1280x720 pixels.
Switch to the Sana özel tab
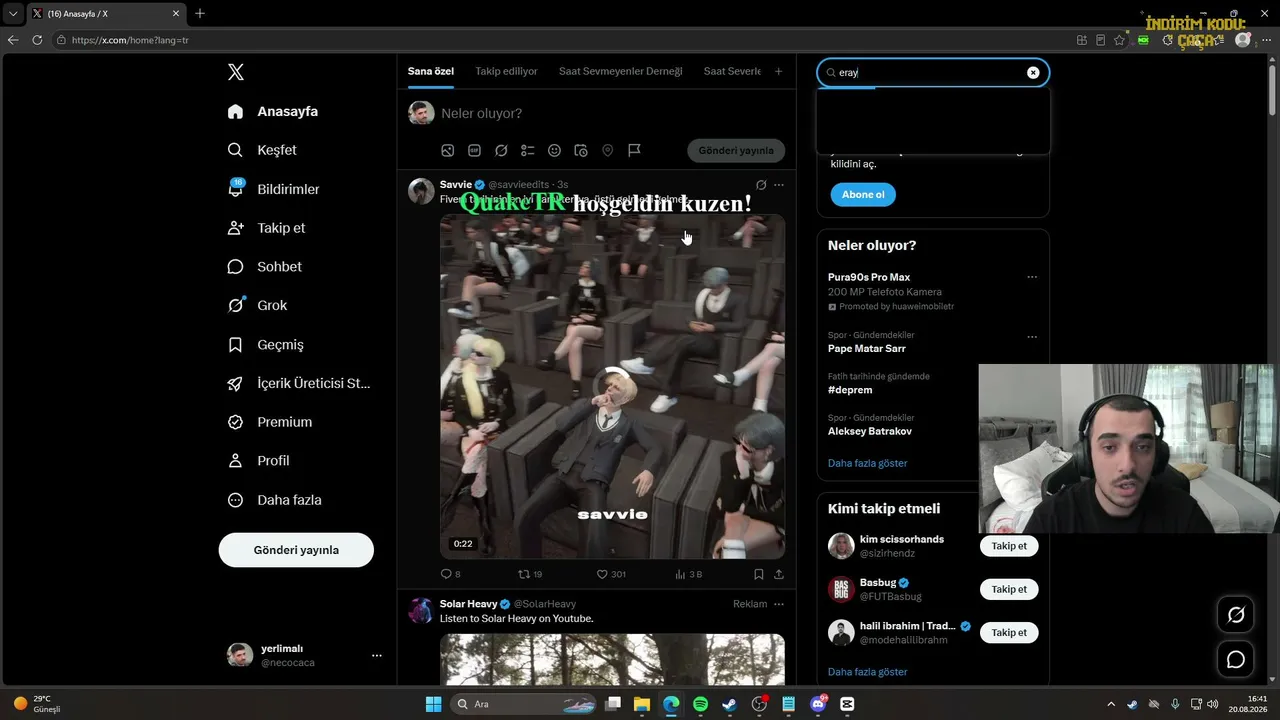pos(431,71)
